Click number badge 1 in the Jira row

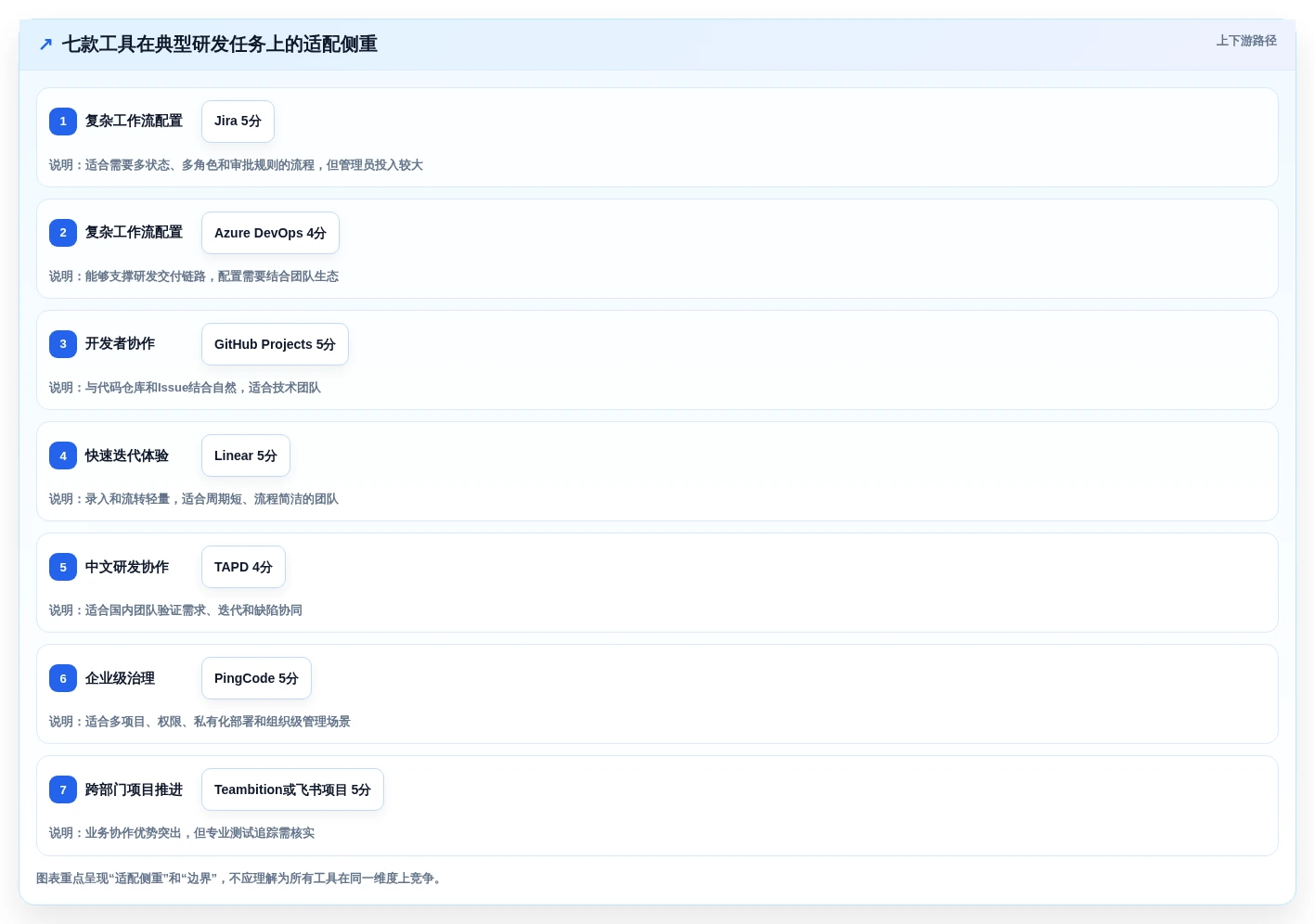(63, 122)
